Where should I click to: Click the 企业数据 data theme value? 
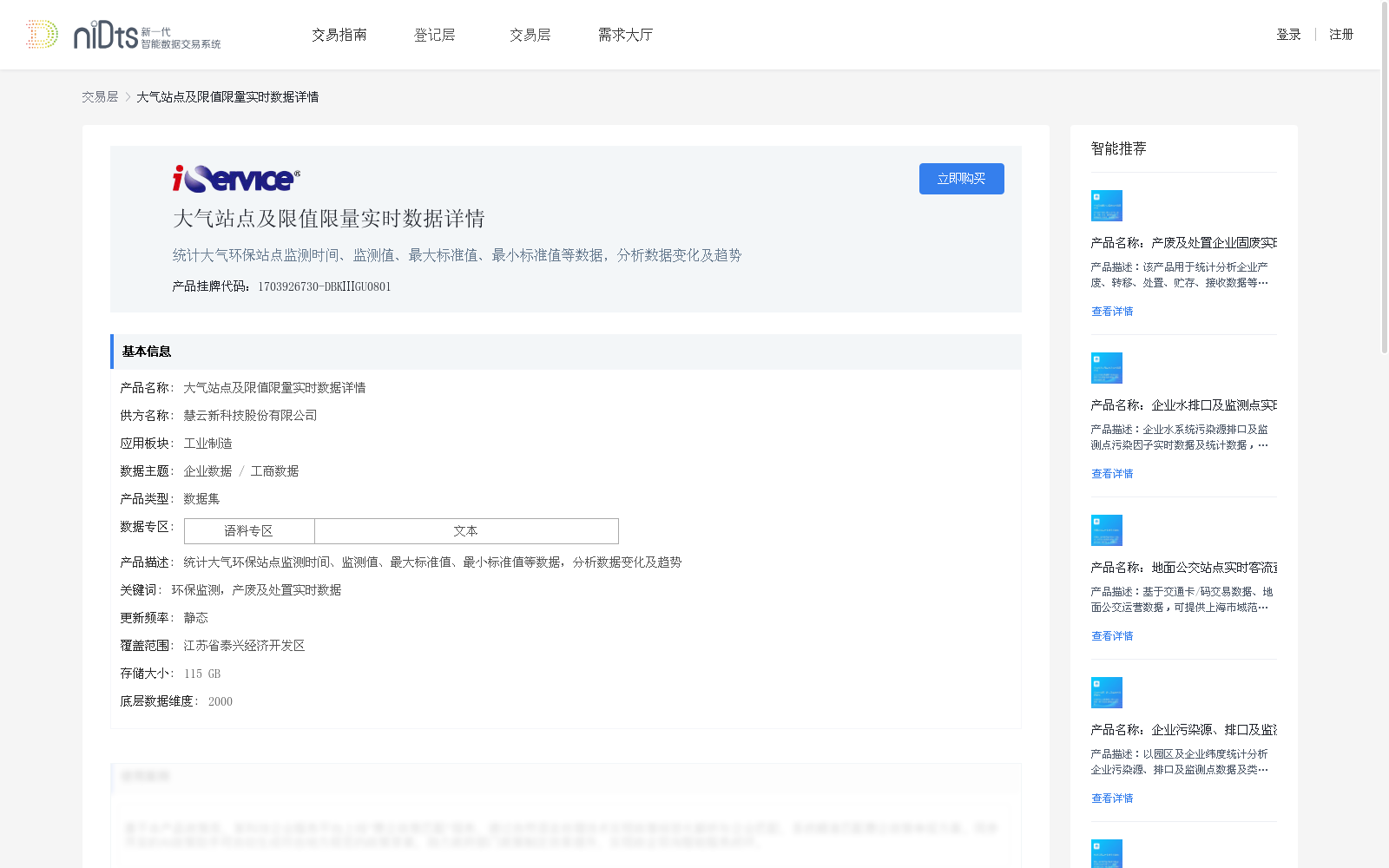click(207, 471)
